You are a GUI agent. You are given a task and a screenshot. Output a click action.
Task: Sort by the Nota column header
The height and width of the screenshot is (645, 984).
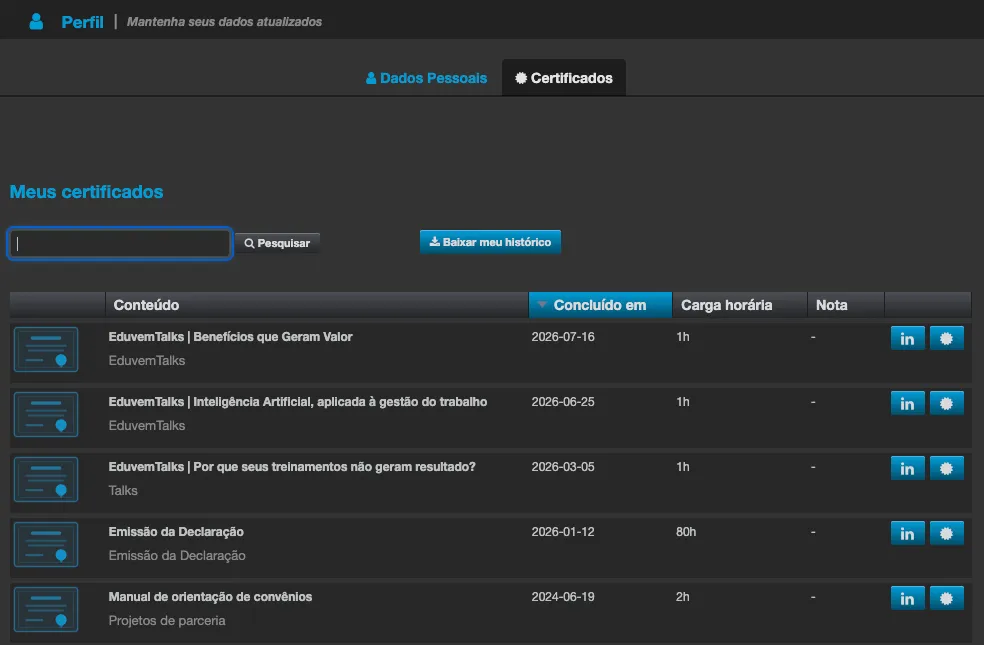pyautogui.click(x=845, y=305)
